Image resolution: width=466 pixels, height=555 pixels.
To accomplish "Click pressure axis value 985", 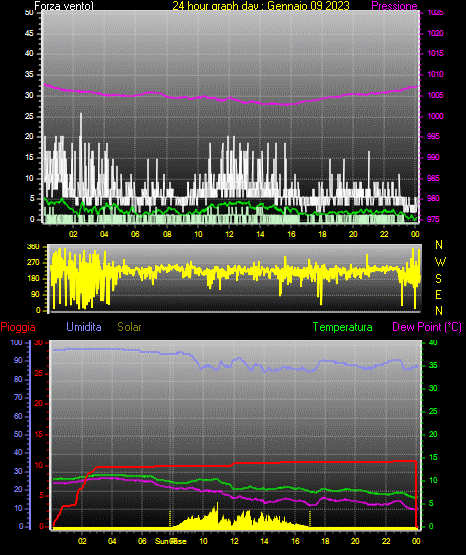I will [x=433, y=178].
